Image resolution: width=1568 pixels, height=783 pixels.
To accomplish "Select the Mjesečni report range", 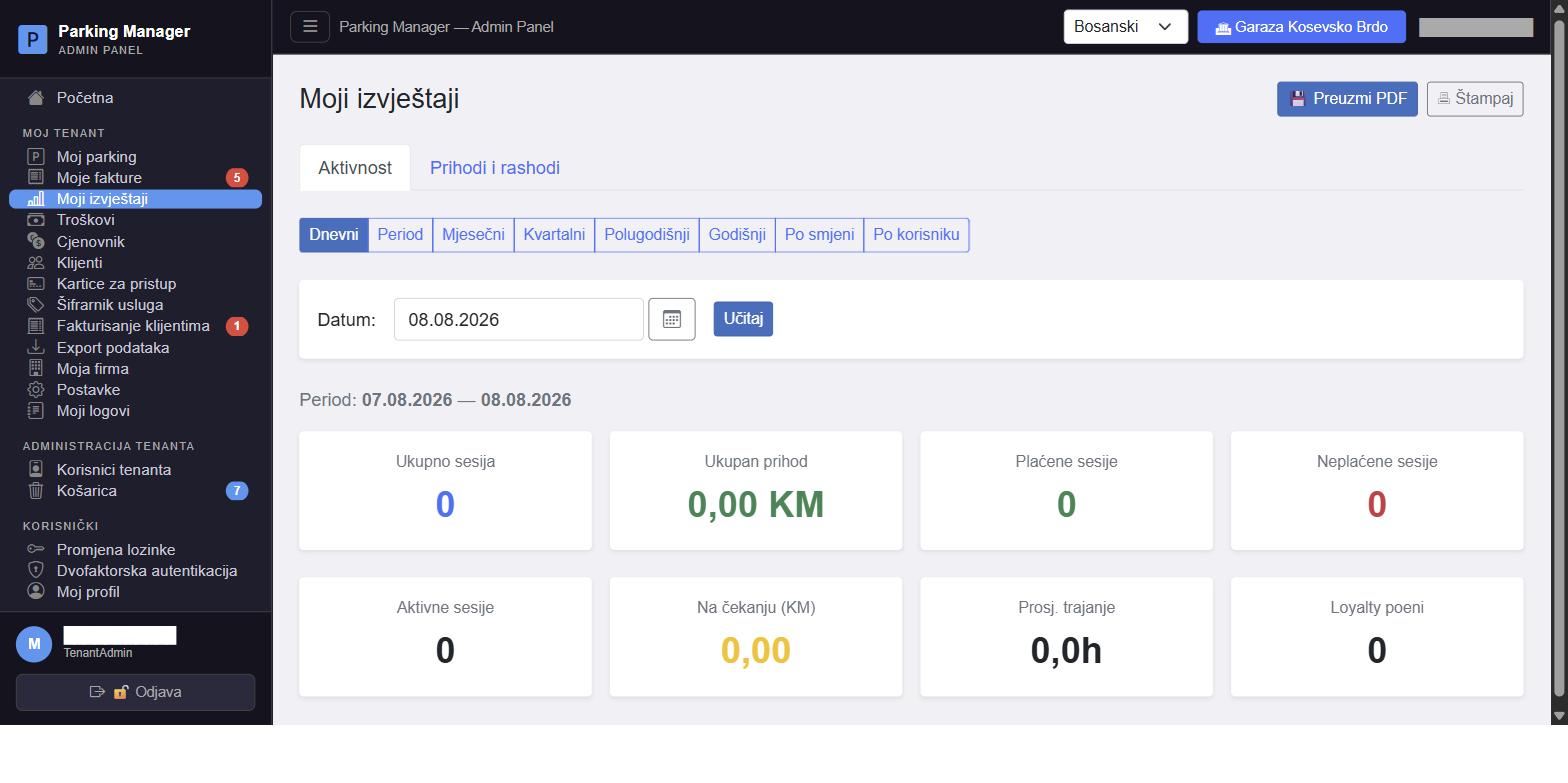I will [x=473, y=235].
